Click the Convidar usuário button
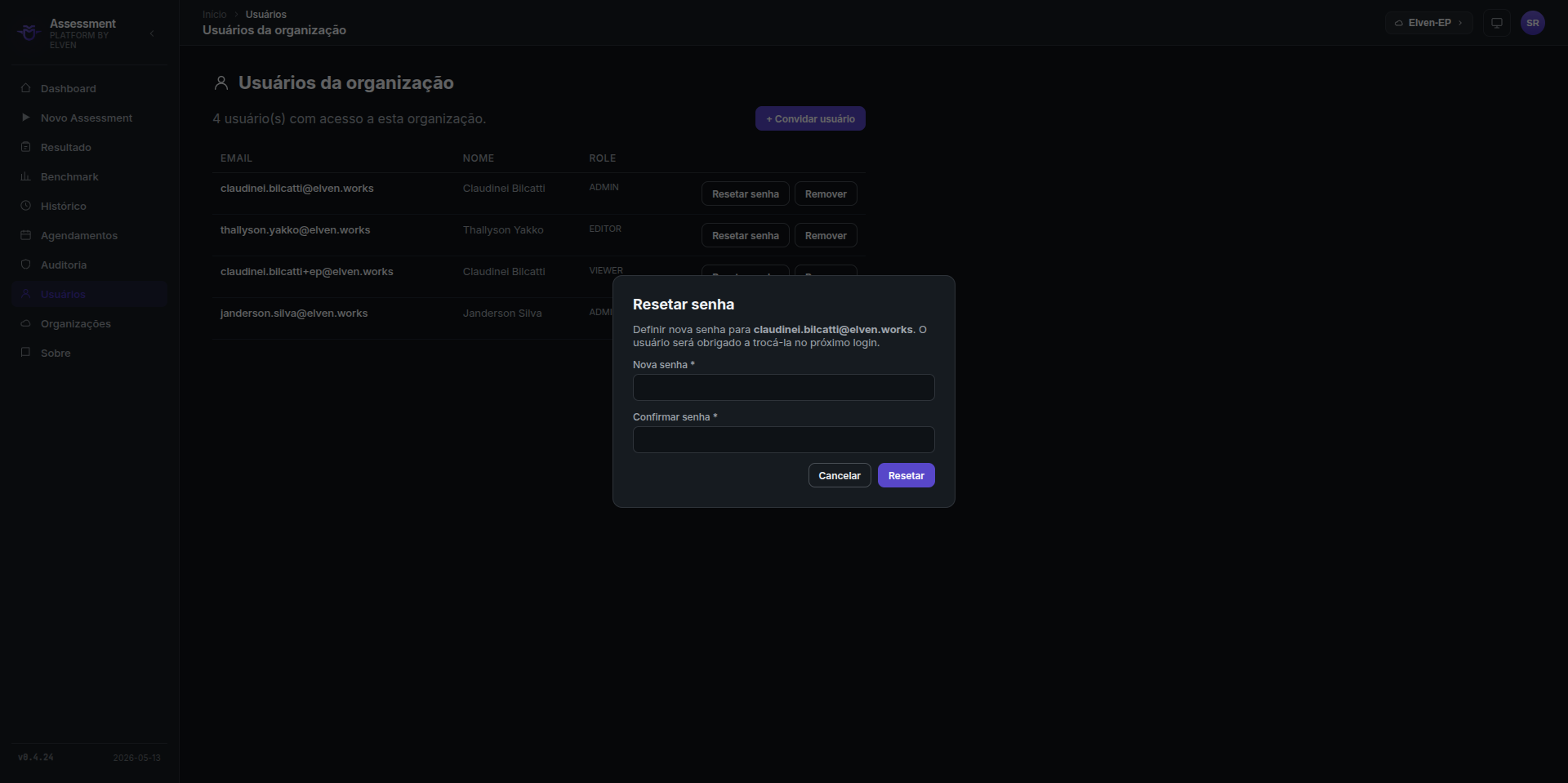The width and height of the screenshot is (1568, 783). click(810, 118)
